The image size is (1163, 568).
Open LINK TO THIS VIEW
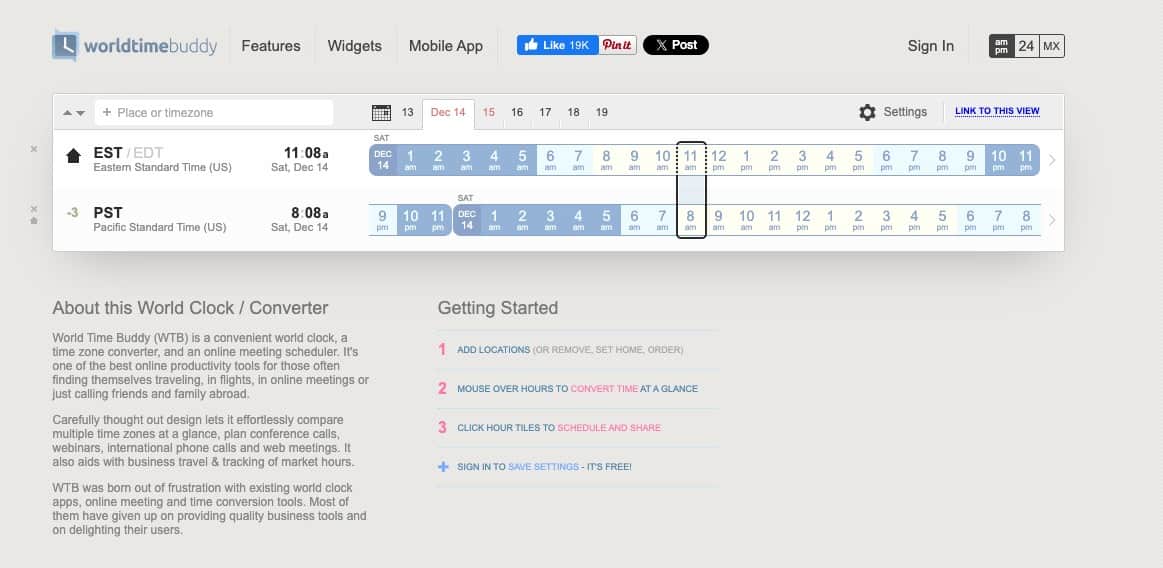pyautogui.click(x=997, y=111)
